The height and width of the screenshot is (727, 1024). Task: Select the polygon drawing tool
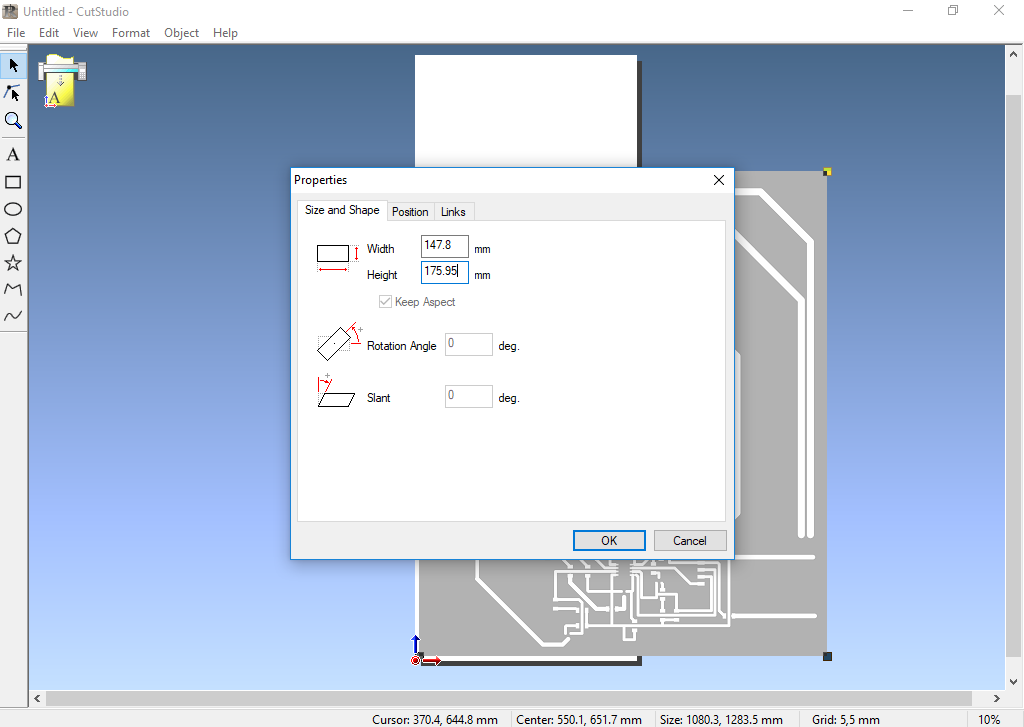pyautogui.click(x=13, y=236)
